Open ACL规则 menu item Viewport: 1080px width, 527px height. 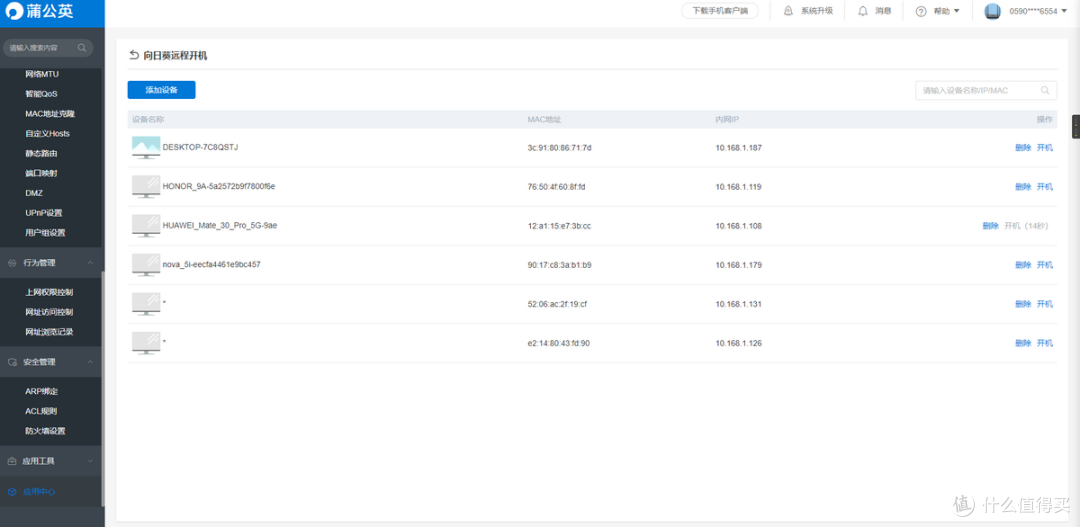(41, 411)
